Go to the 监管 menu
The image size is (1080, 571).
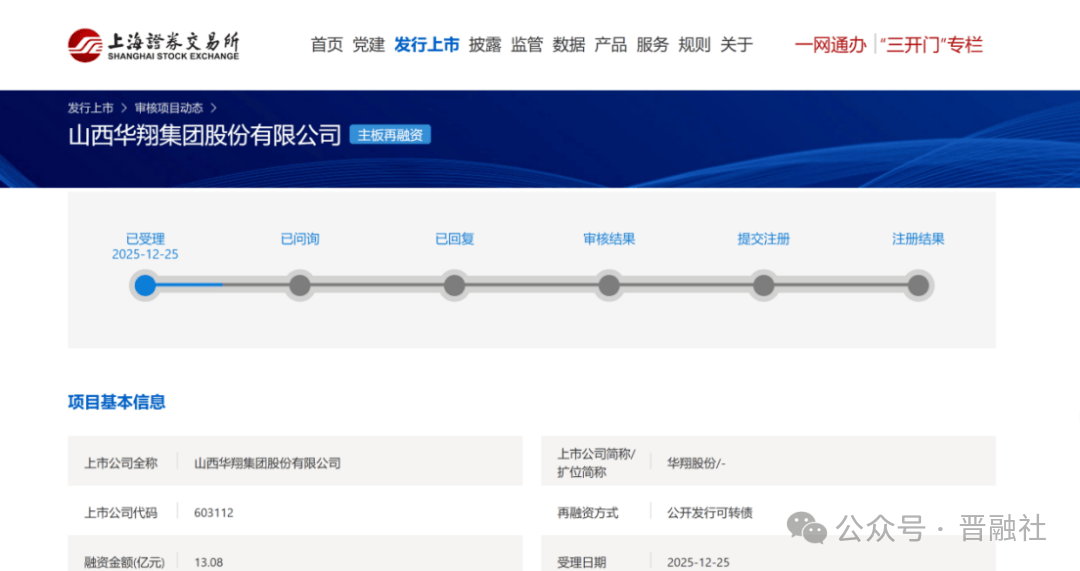[x=527, y=45]
